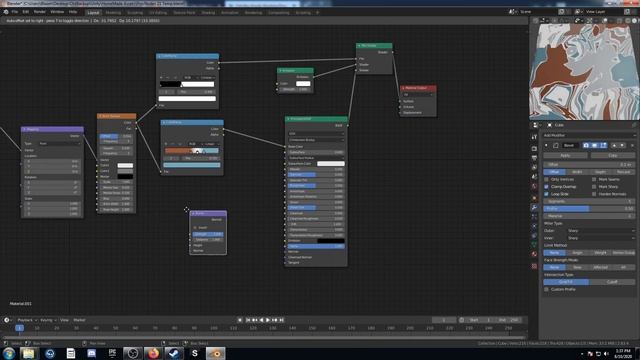Open the World properties tab icon

pyautogui.click(x=534, y=186)
